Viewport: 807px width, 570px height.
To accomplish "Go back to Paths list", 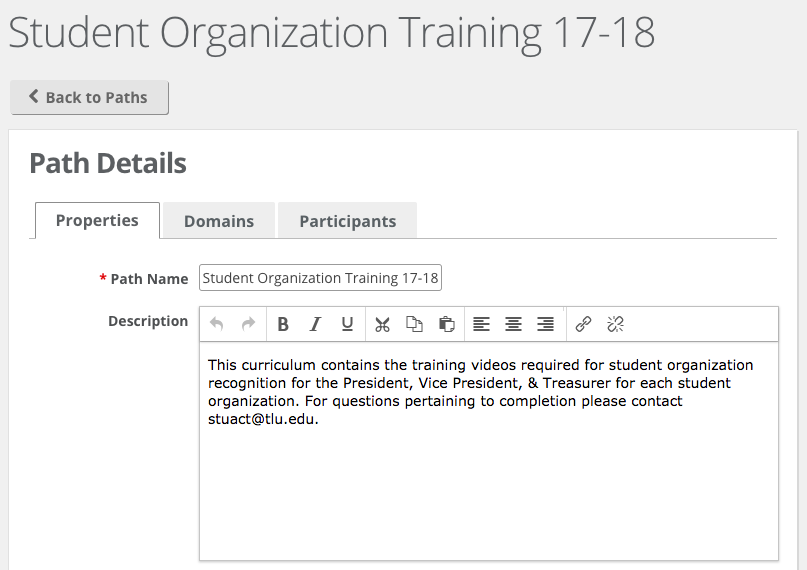I will (89, 97).
